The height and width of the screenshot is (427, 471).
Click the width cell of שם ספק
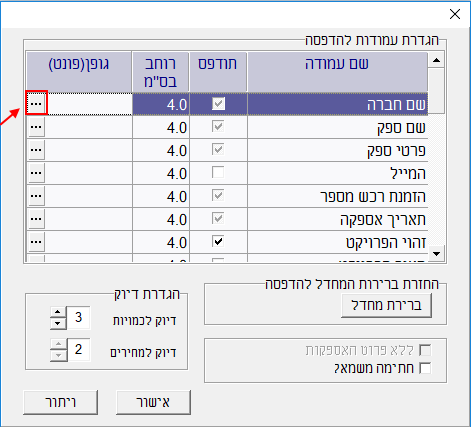[x=161, y=127]
